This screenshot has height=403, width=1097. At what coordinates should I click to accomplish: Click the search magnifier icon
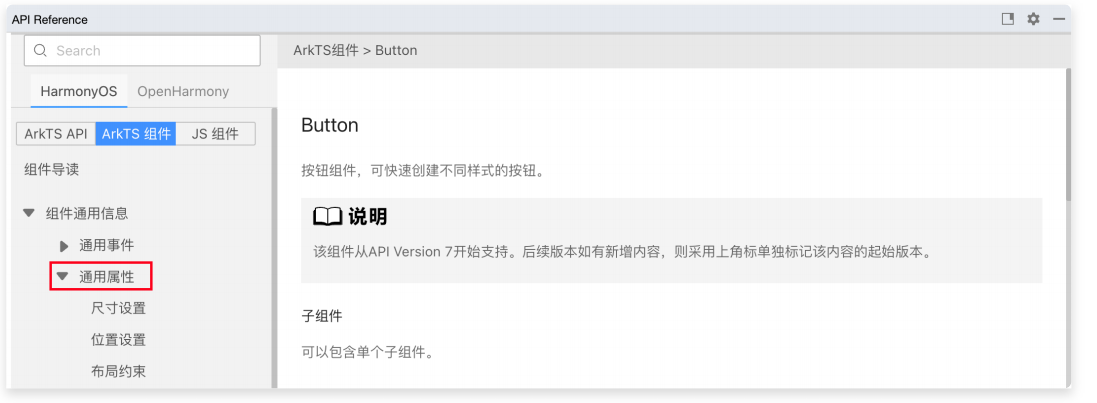[x=41, y=51]
